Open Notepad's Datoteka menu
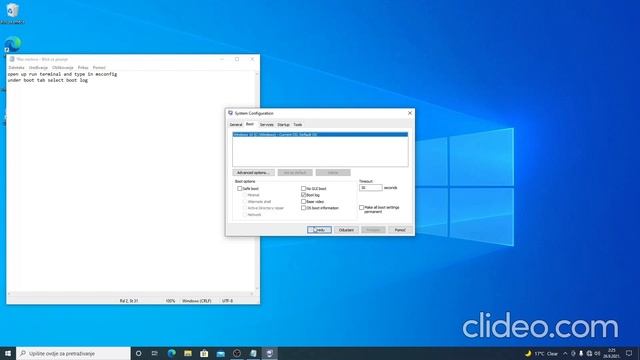The width and height of the screenshot is (640, 360). pos(16,68)
